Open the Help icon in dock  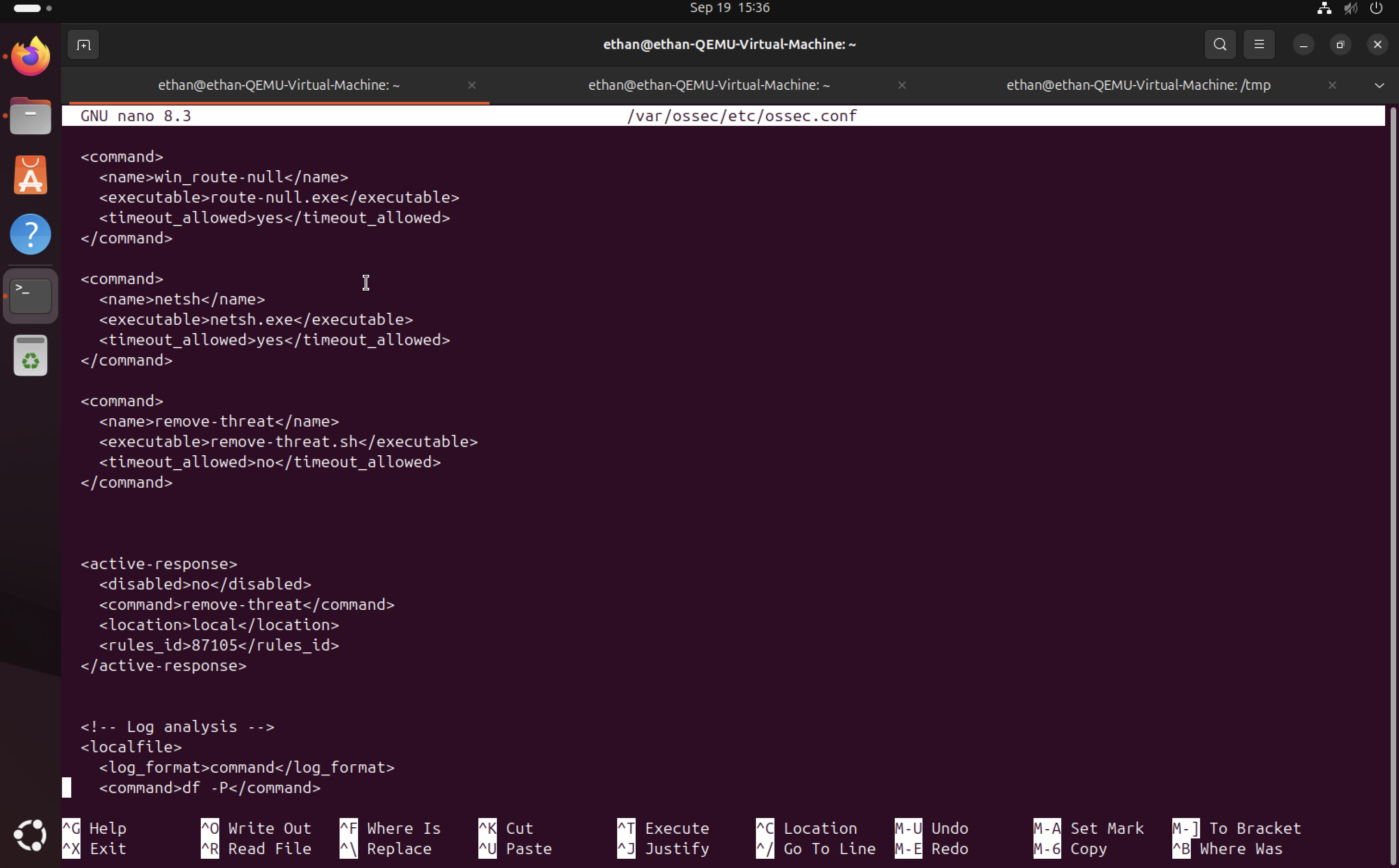tap(31, 235)
